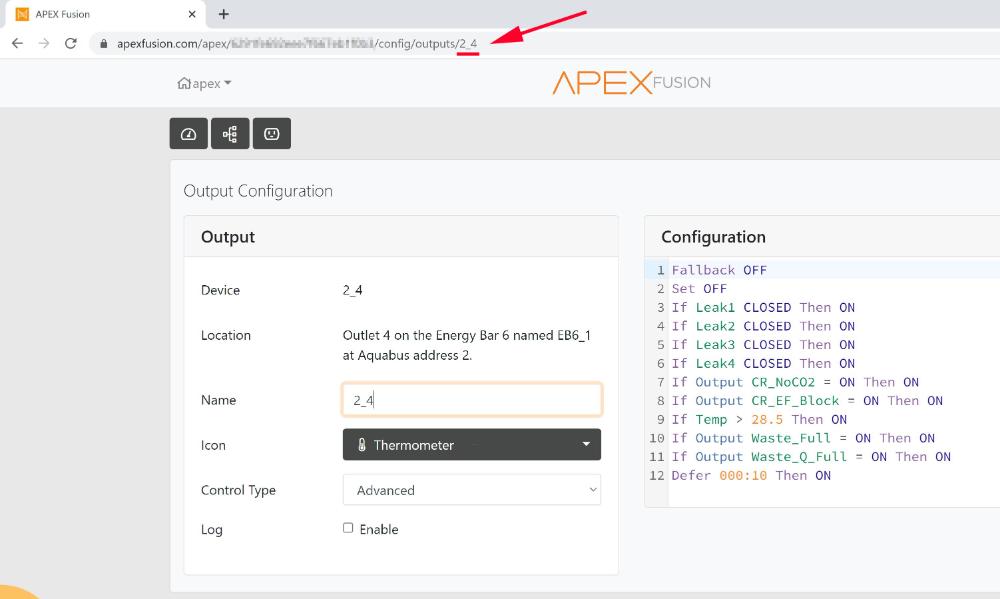Click the module tree icon button

click(x=230, y=133)
